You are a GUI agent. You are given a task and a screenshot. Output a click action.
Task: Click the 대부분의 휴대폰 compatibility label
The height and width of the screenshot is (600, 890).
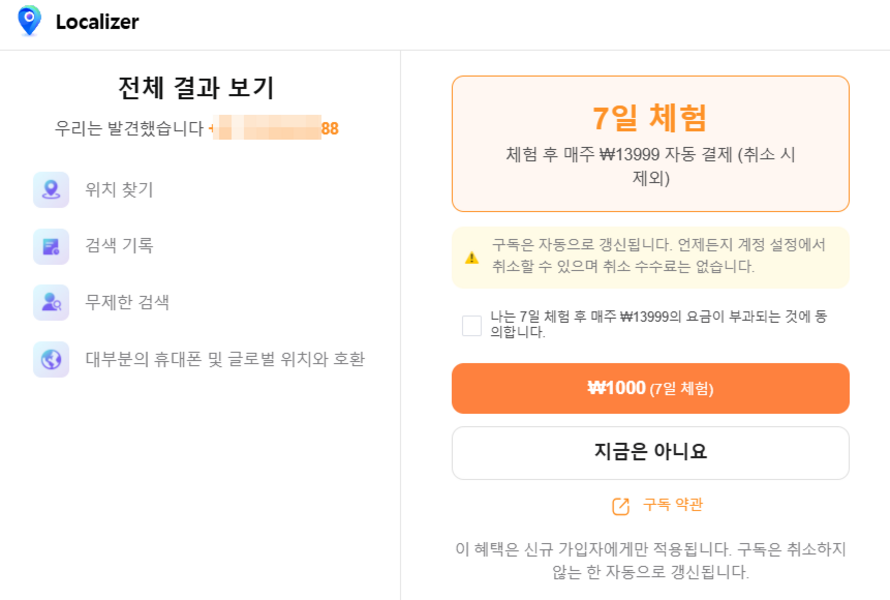click(x=225, y=359)
